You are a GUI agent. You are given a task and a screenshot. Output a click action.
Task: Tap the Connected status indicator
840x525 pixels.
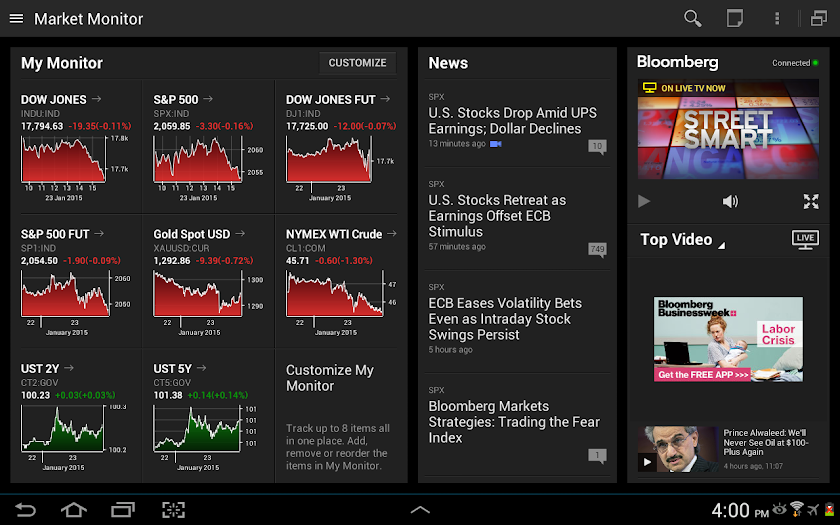click(795, 63)
